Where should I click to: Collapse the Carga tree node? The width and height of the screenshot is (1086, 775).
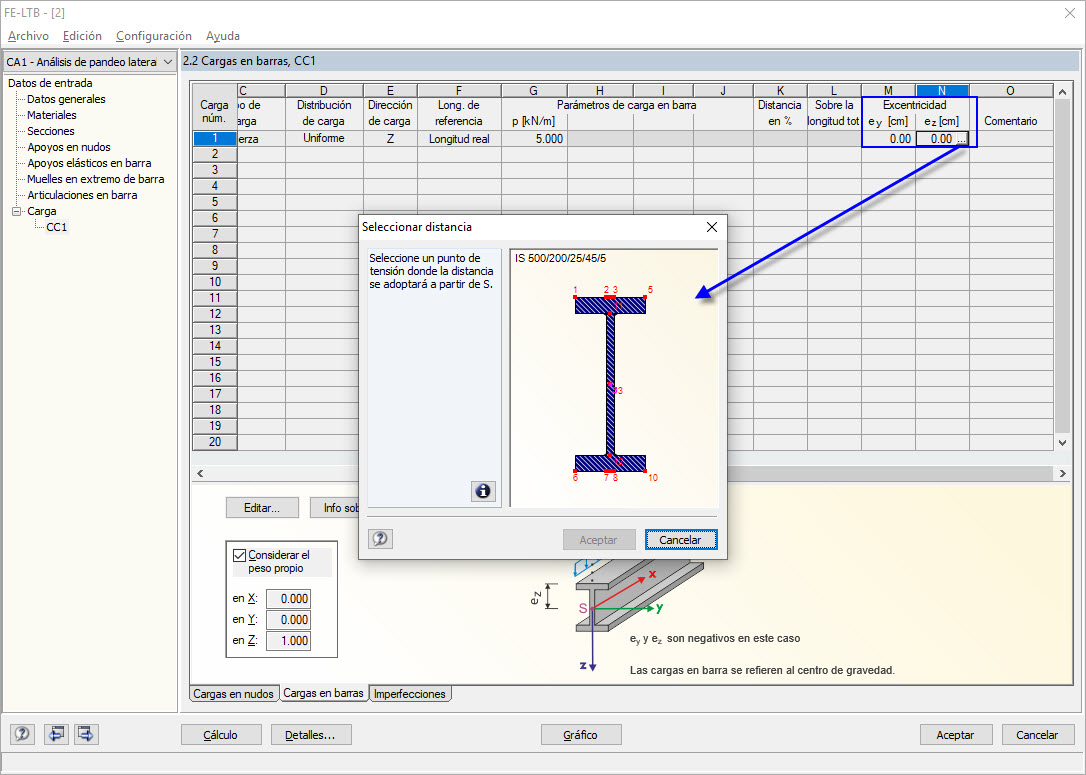click(x=17, y=211)
